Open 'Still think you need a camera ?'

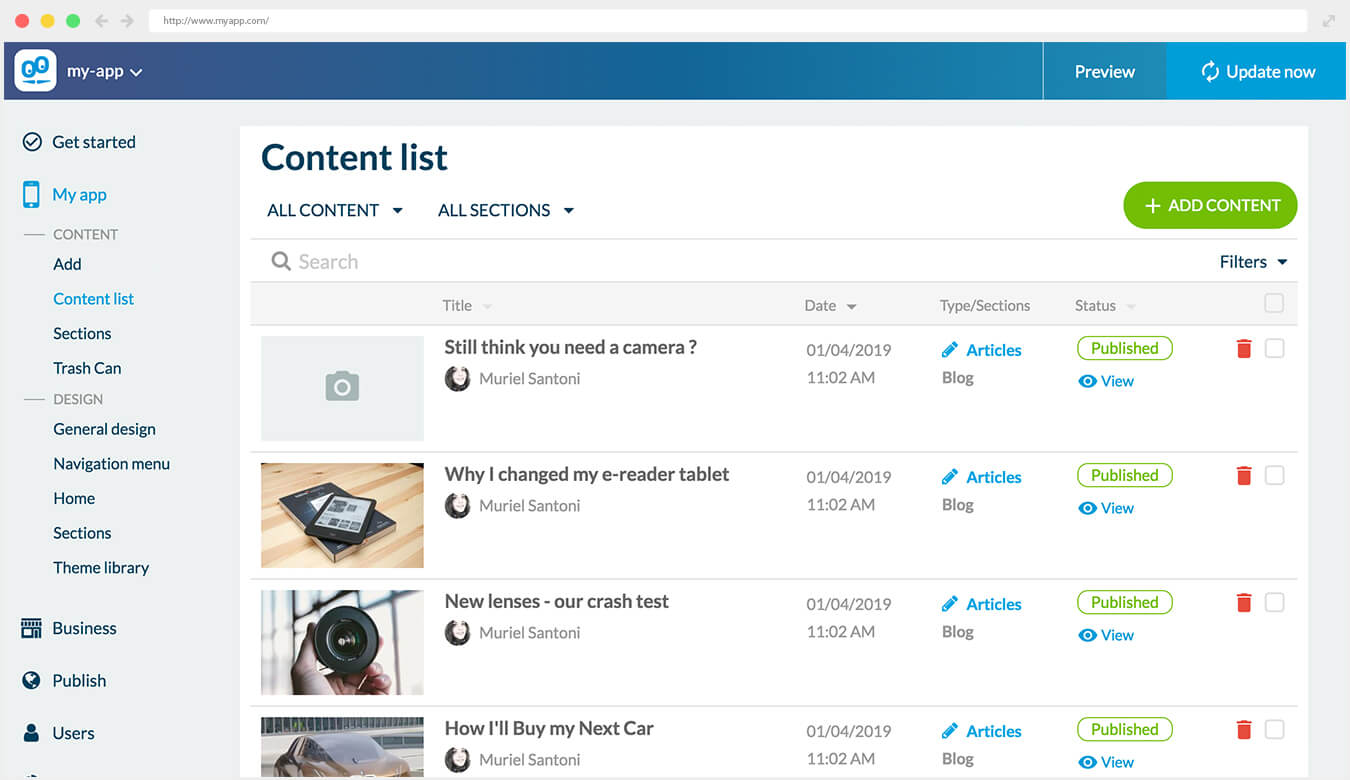point(570,348)
